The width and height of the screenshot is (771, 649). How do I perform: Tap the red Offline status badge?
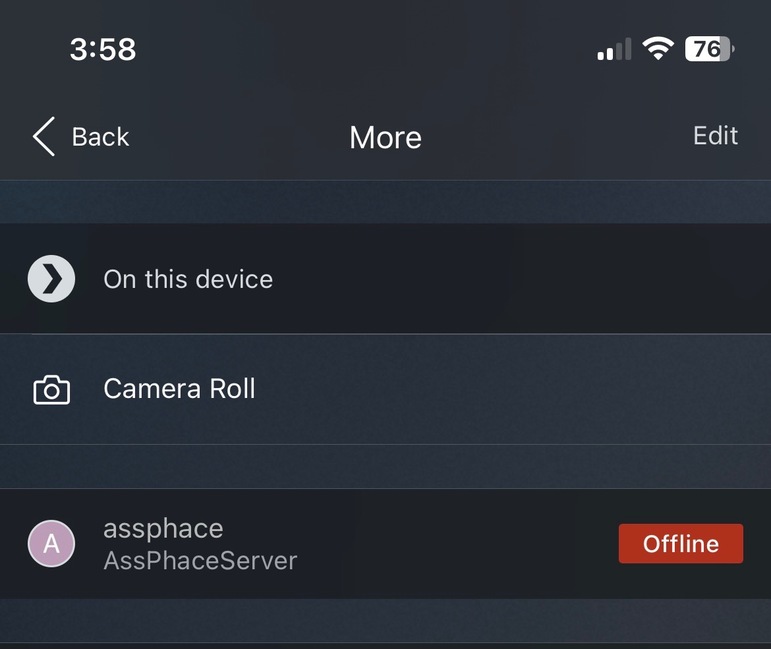click(681, 543)
